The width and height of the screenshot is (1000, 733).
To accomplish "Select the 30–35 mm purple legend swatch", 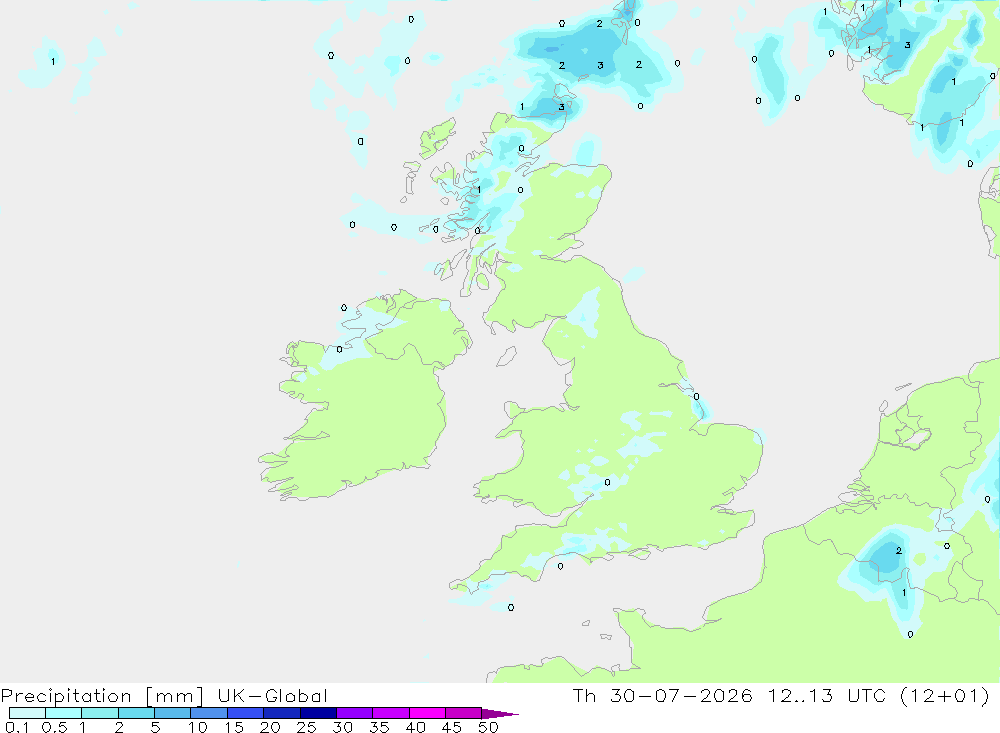I will click(x=355, y=713).
